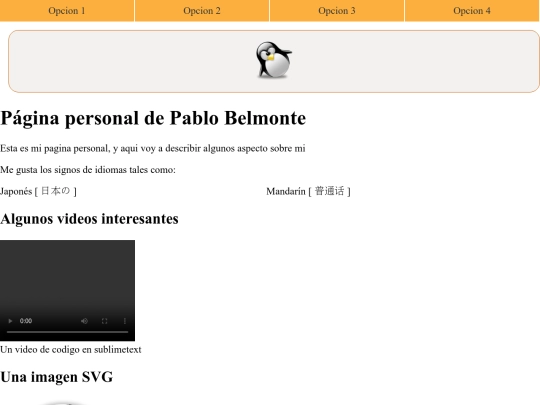This screenshot has height=405, width=540.
Task: Click the heading "Una imagen SVG"
Action: click(56, 377)
